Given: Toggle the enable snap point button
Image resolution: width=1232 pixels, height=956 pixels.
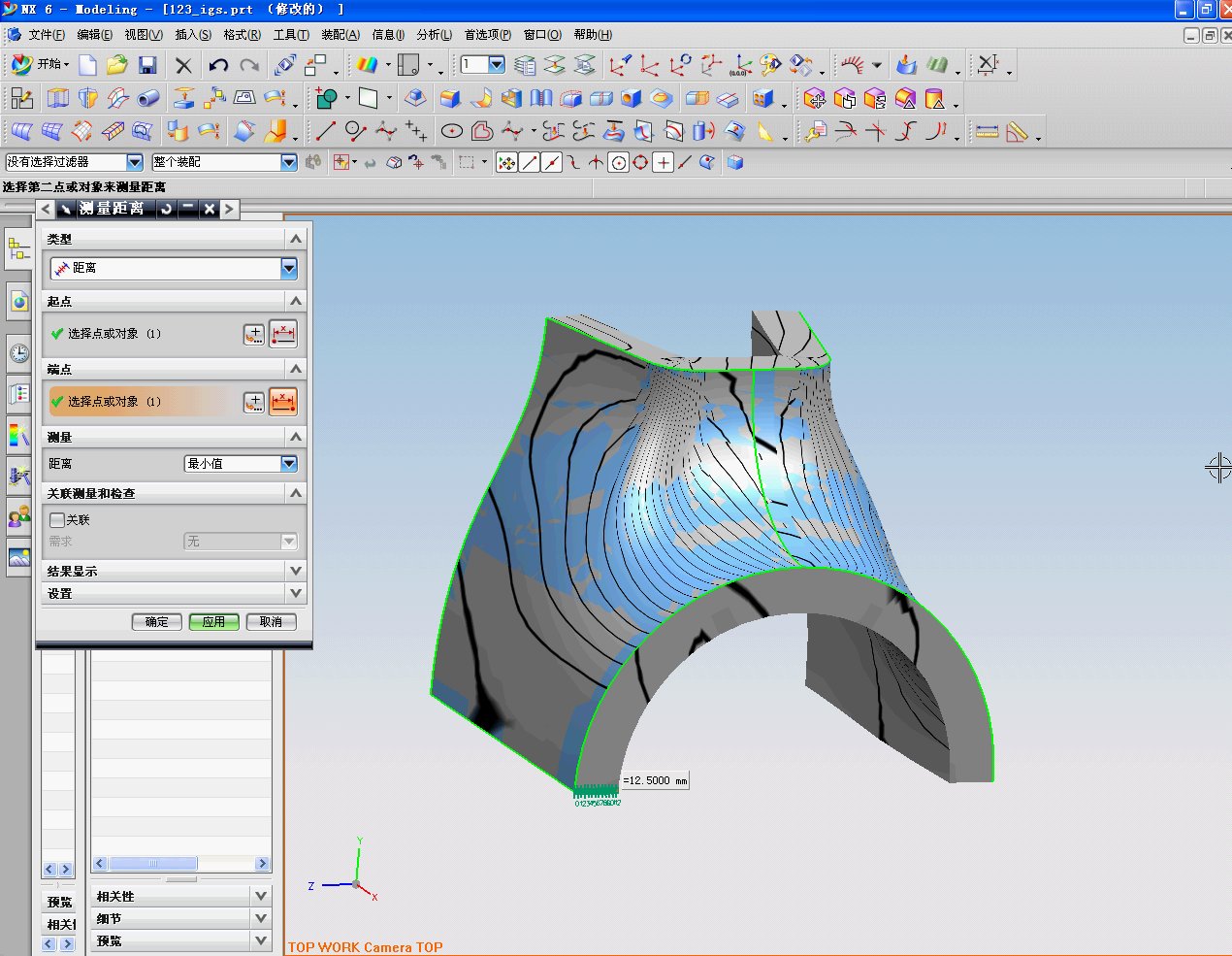Looking at the screenshot, I should click(506, 162).
